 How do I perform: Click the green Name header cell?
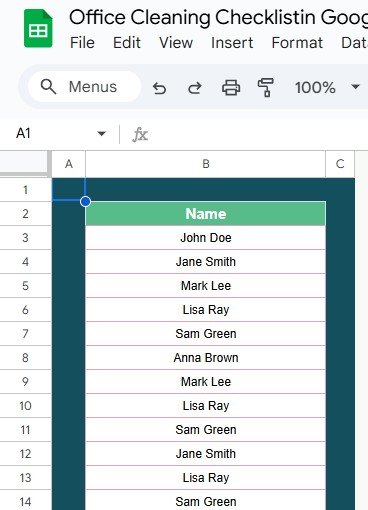[206, 214]
